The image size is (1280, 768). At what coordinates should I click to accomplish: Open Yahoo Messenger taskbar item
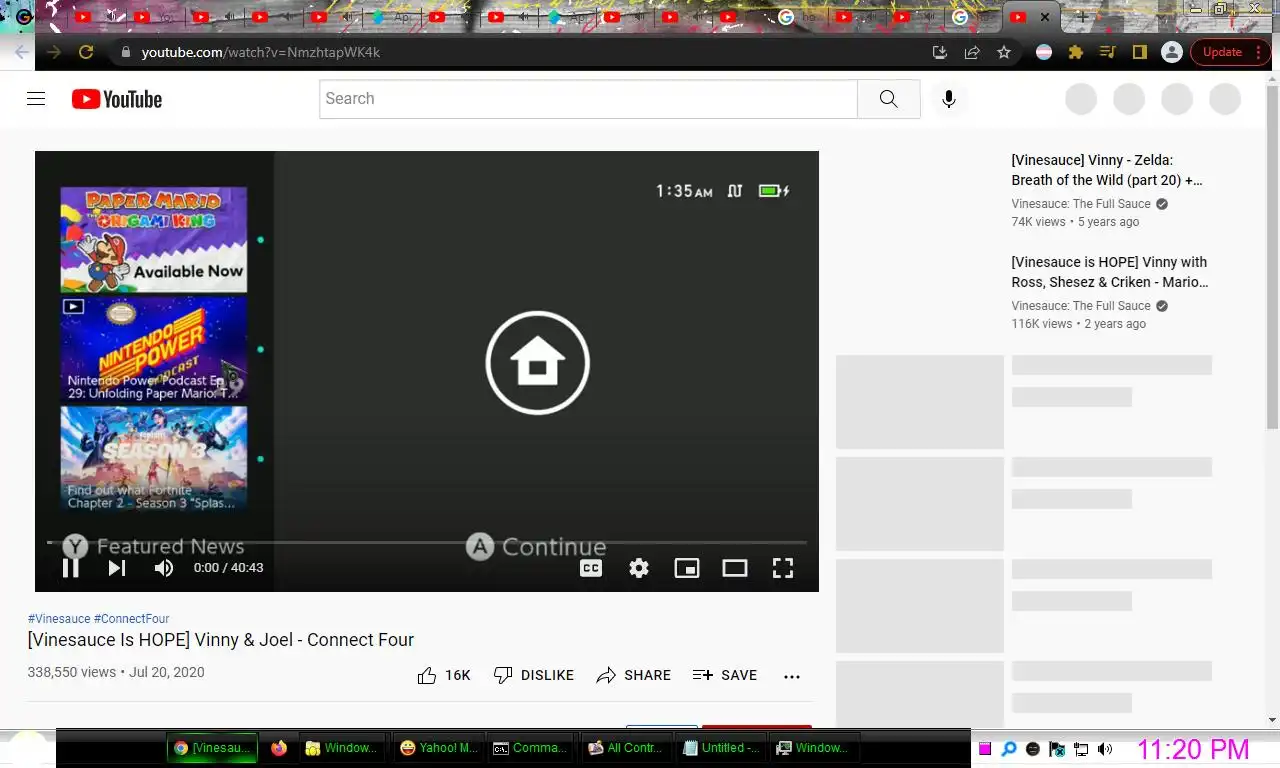pos(438,748)
